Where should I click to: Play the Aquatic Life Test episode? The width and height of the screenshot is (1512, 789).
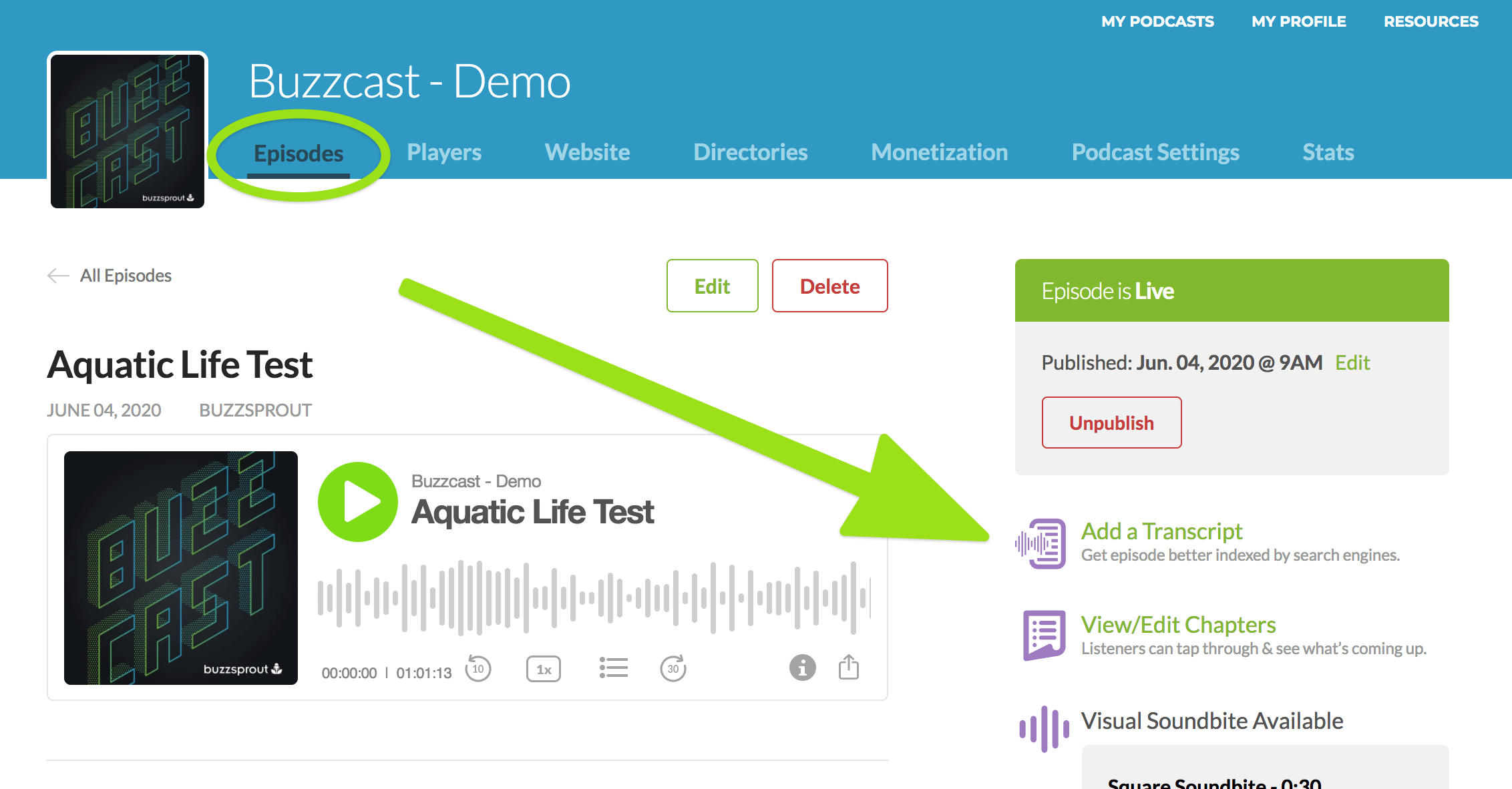[x=358, y=502]
